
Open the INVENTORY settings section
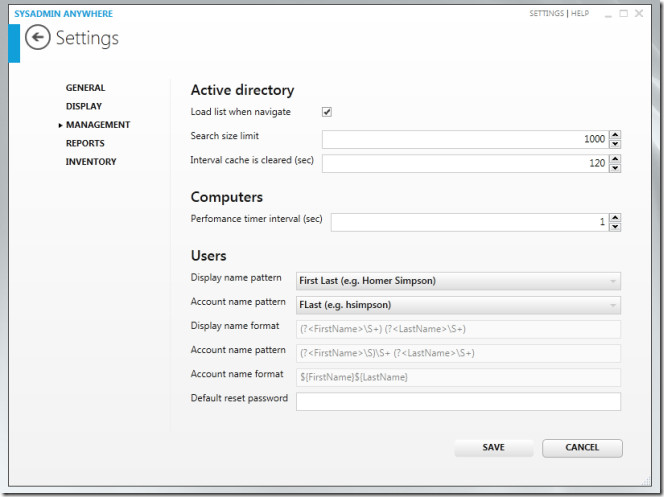[91, 162]
